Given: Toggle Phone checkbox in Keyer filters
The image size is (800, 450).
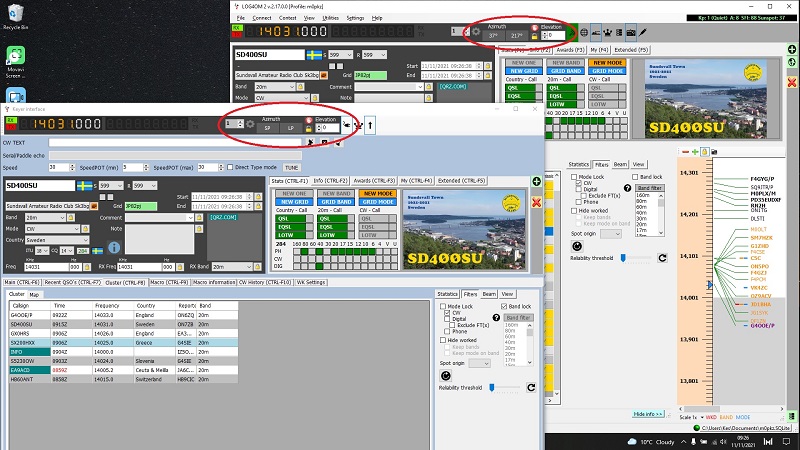Looking at the screenshot, I should coord(447,332).
